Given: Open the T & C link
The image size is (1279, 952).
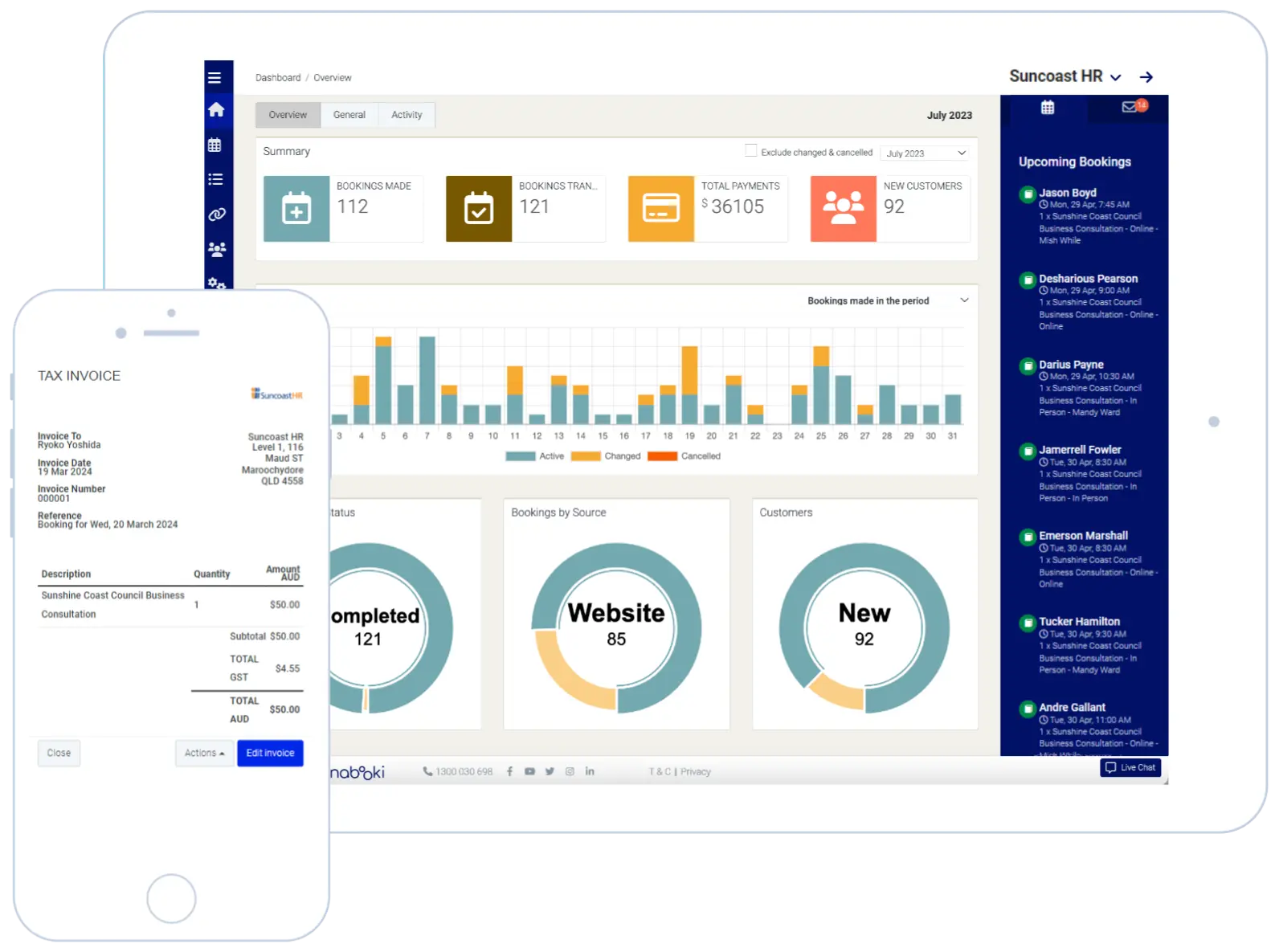Looking at the screenshot, I should pos(660,772).
